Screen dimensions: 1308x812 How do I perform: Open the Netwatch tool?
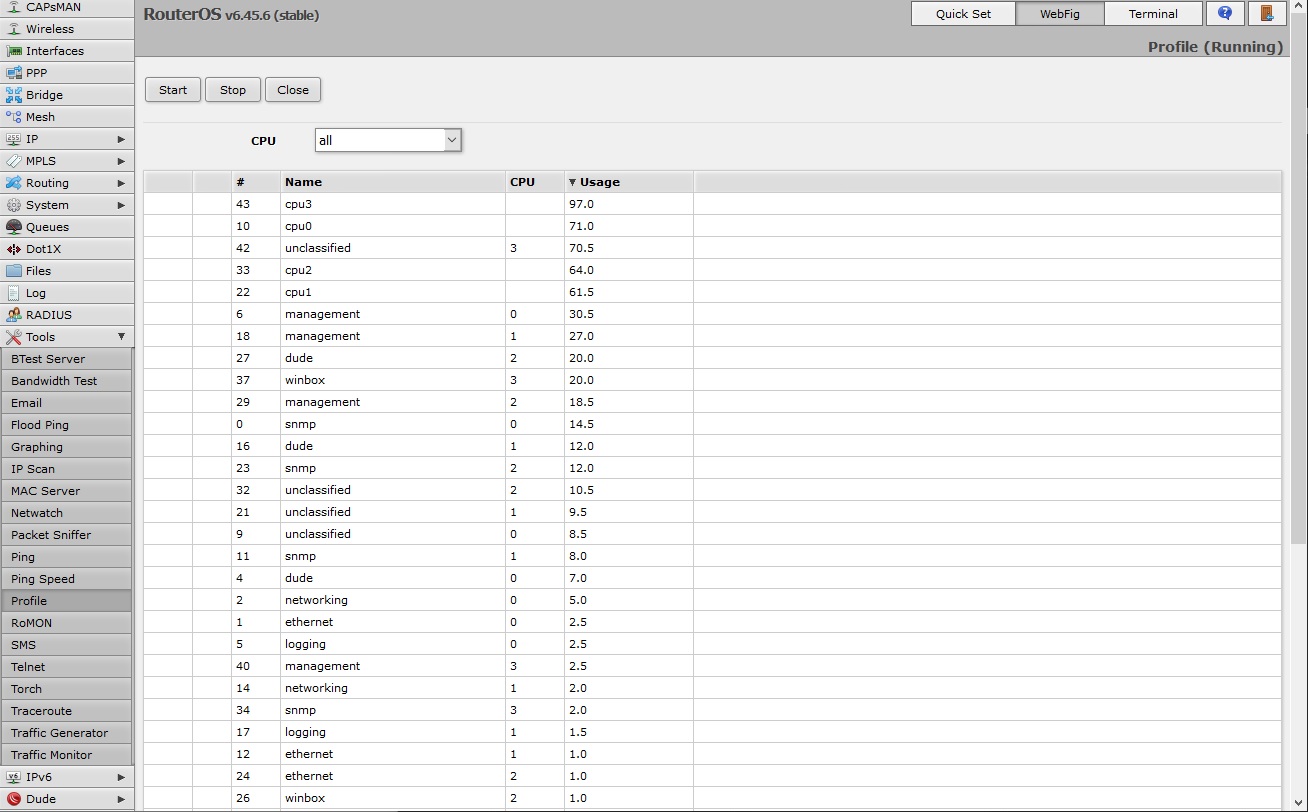[x=66, y=513]
